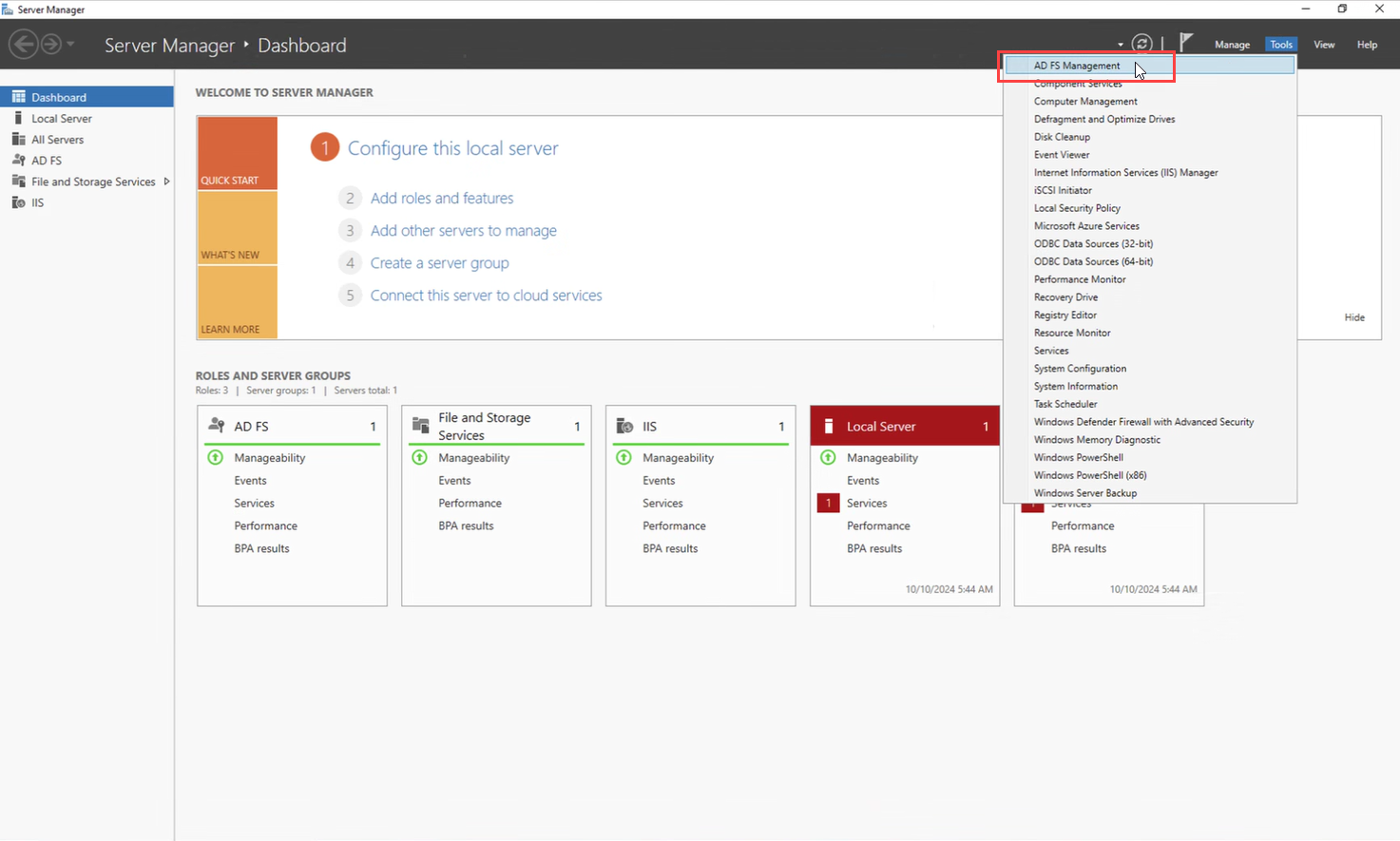
Task: Open the navigation history dropdown arrow
Action: pyautogui.click(x=70, y=44)
